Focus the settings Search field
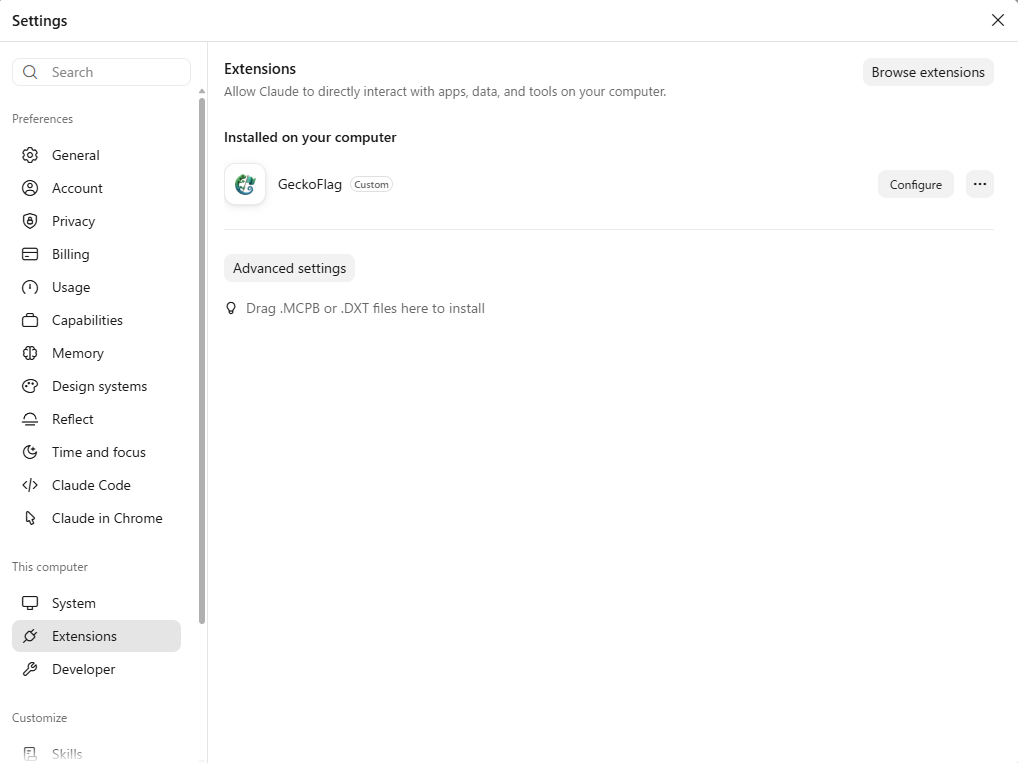 click(101, 72)
